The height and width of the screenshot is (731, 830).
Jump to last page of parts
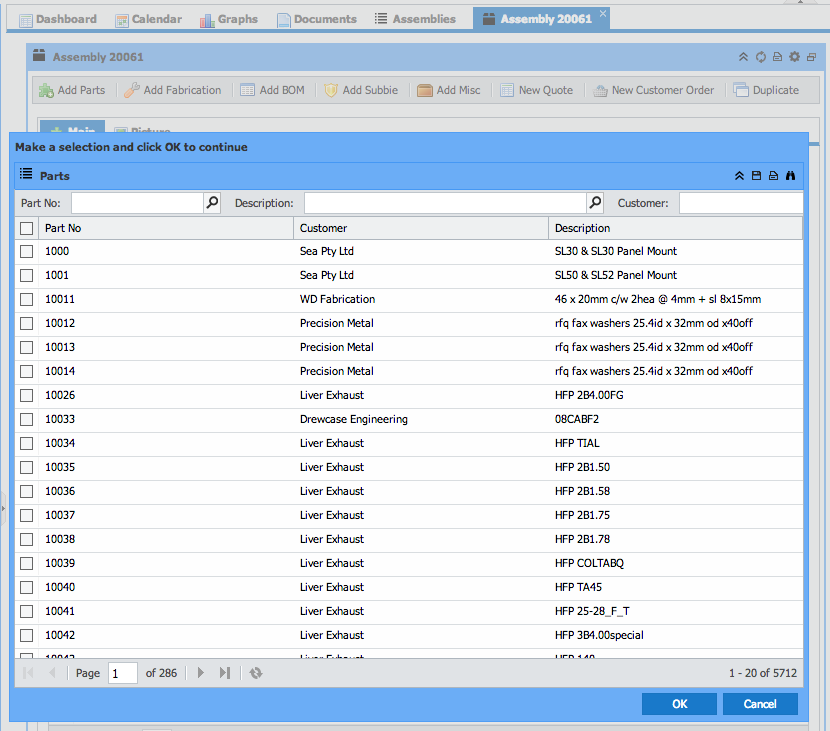pyautogui.click(x=225, y=673)
